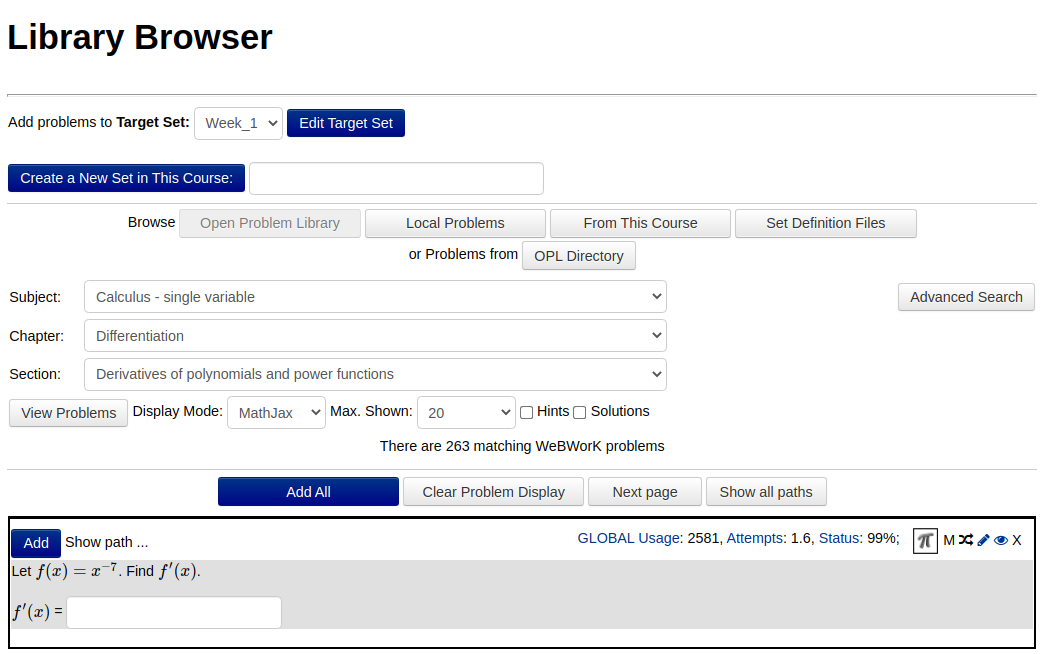Click the pi math objects icon
This screenshot has height=654, width=1042.
coord(925,540)
